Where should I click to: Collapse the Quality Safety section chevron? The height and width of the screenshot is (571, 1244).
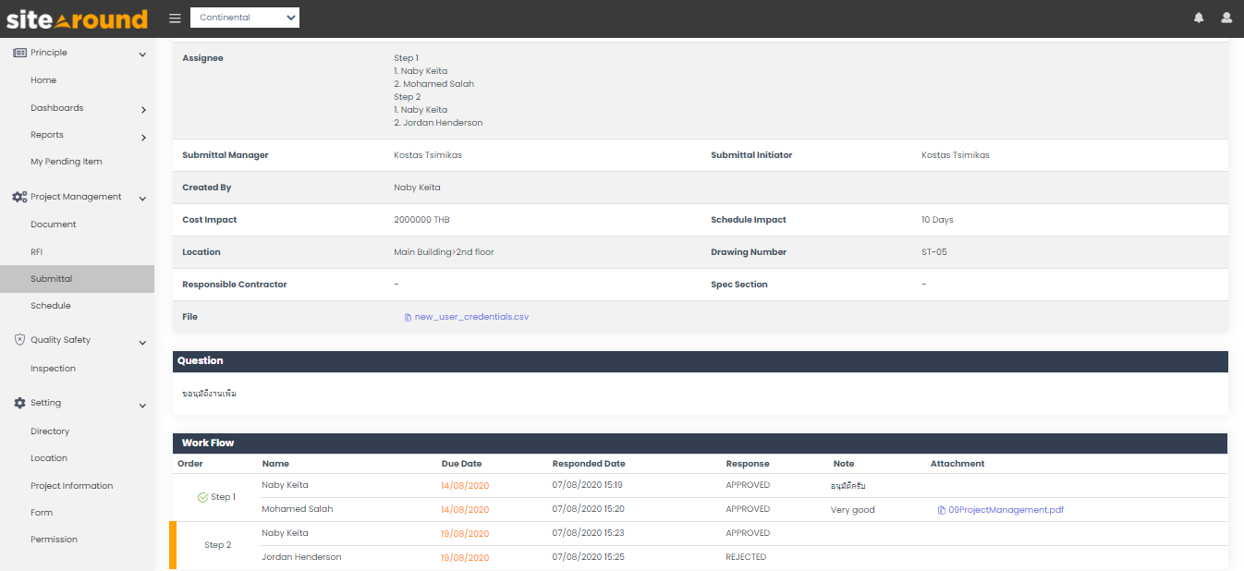point(142,342)
